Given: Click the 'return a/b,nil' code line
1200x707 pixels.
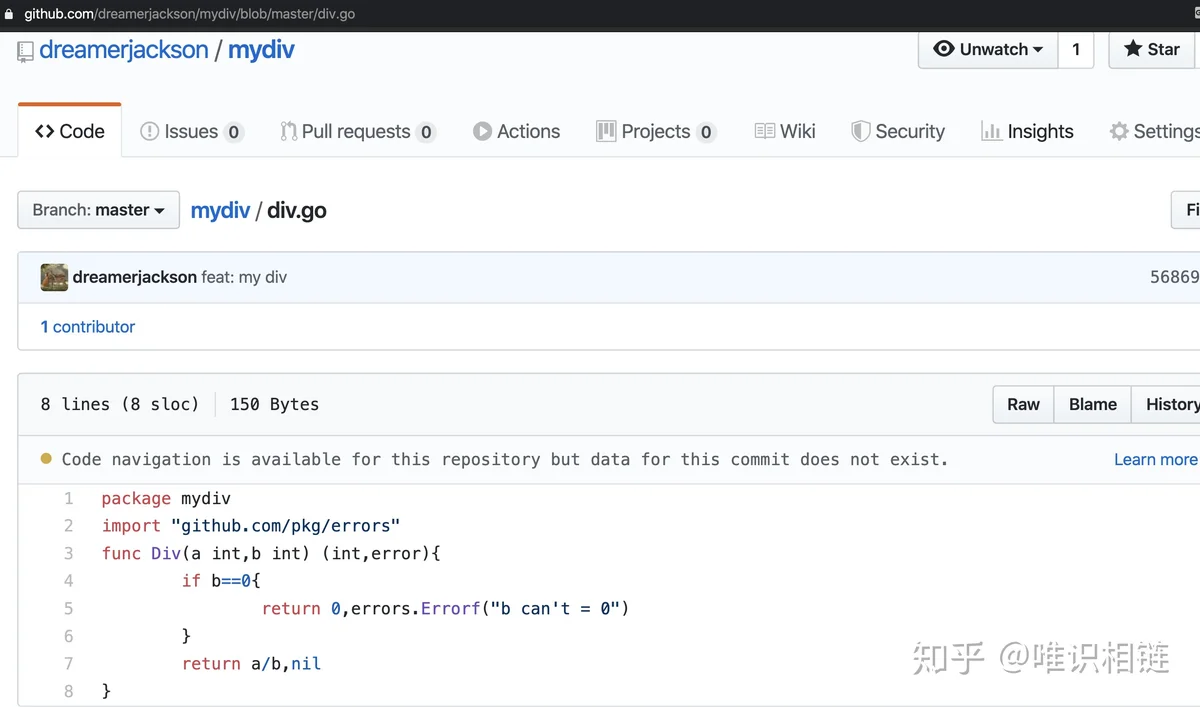Looking at the screenshot, I should [x=251, y=663].
